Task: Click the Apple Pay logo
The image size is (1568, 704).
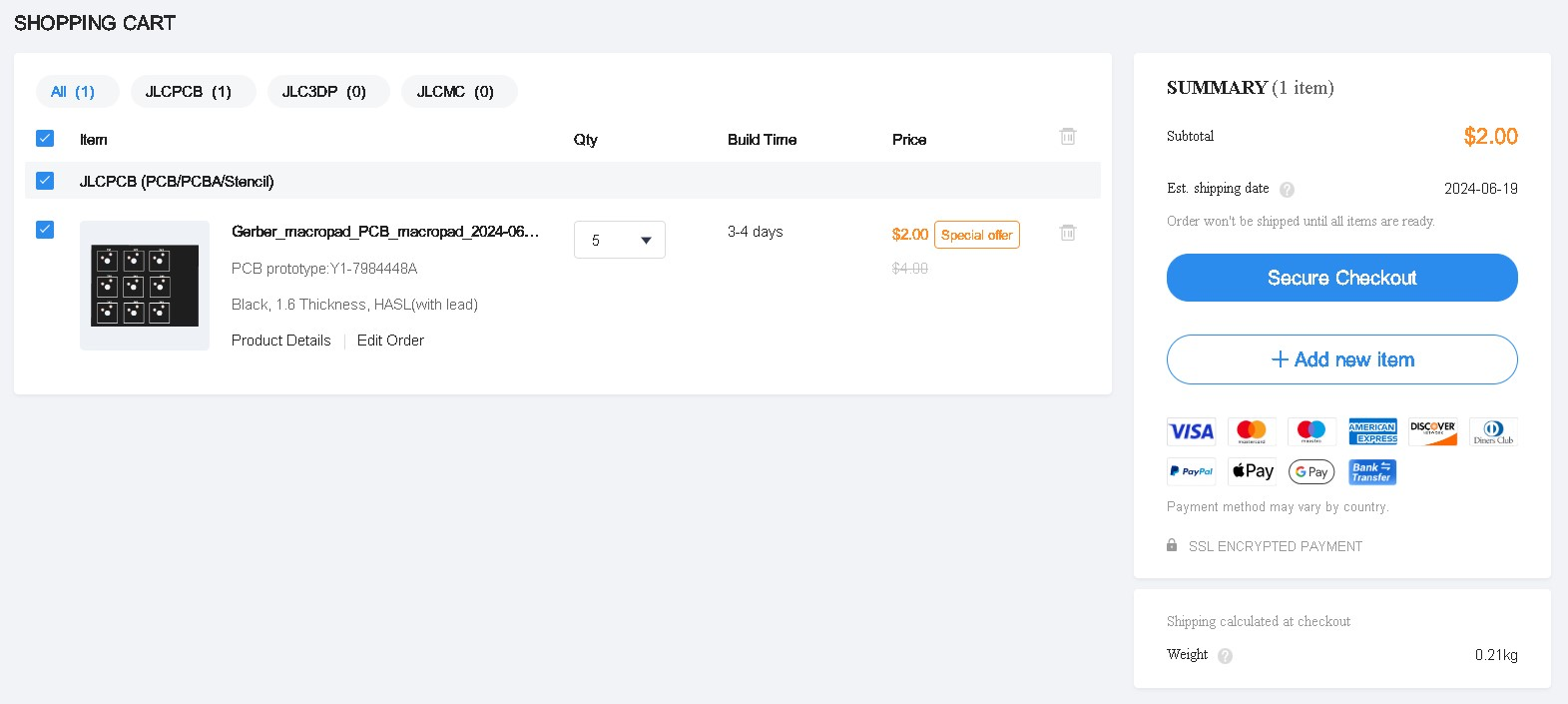Action: [1252, 471]
